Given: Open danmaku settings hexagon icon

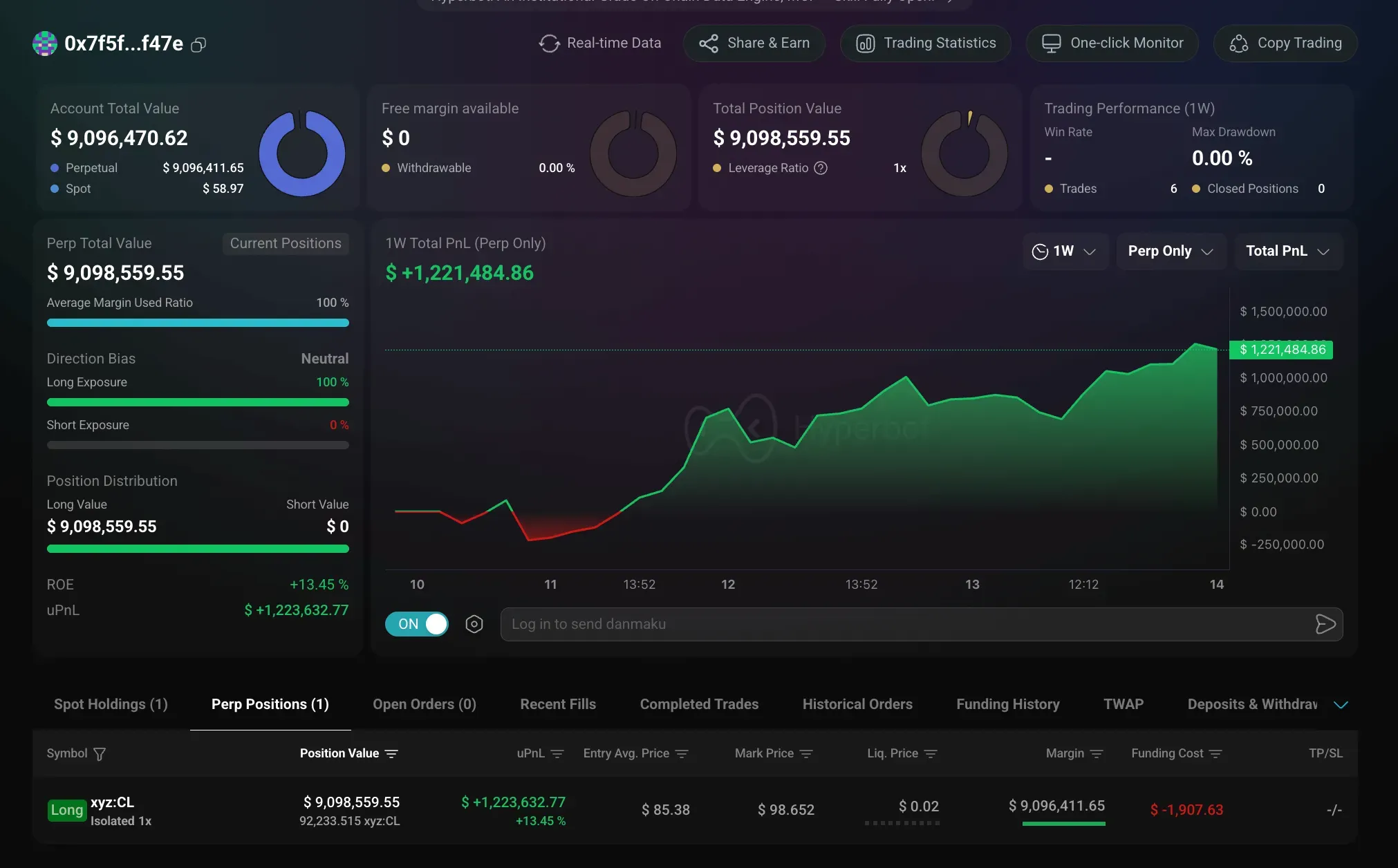Looking at the screenshot, I should coord(474,624).
